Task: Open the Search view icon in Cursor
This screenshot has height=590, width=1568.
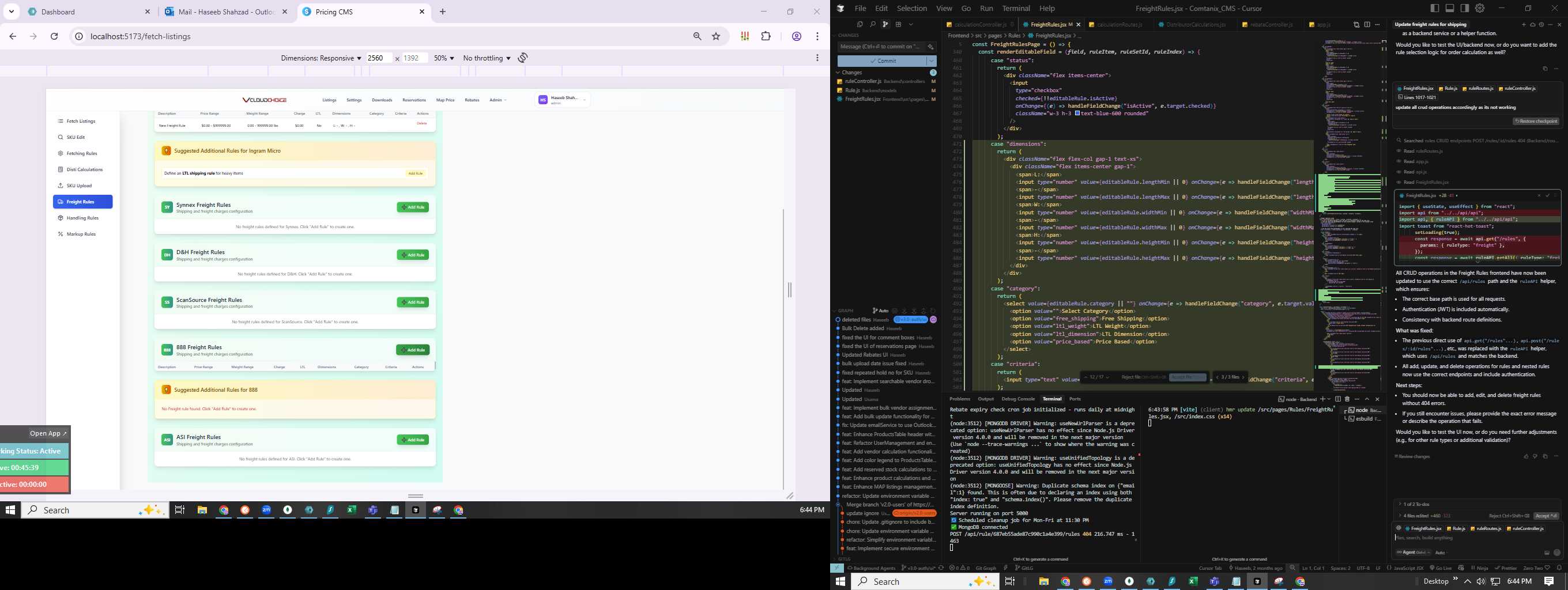Action: point(873,25)
